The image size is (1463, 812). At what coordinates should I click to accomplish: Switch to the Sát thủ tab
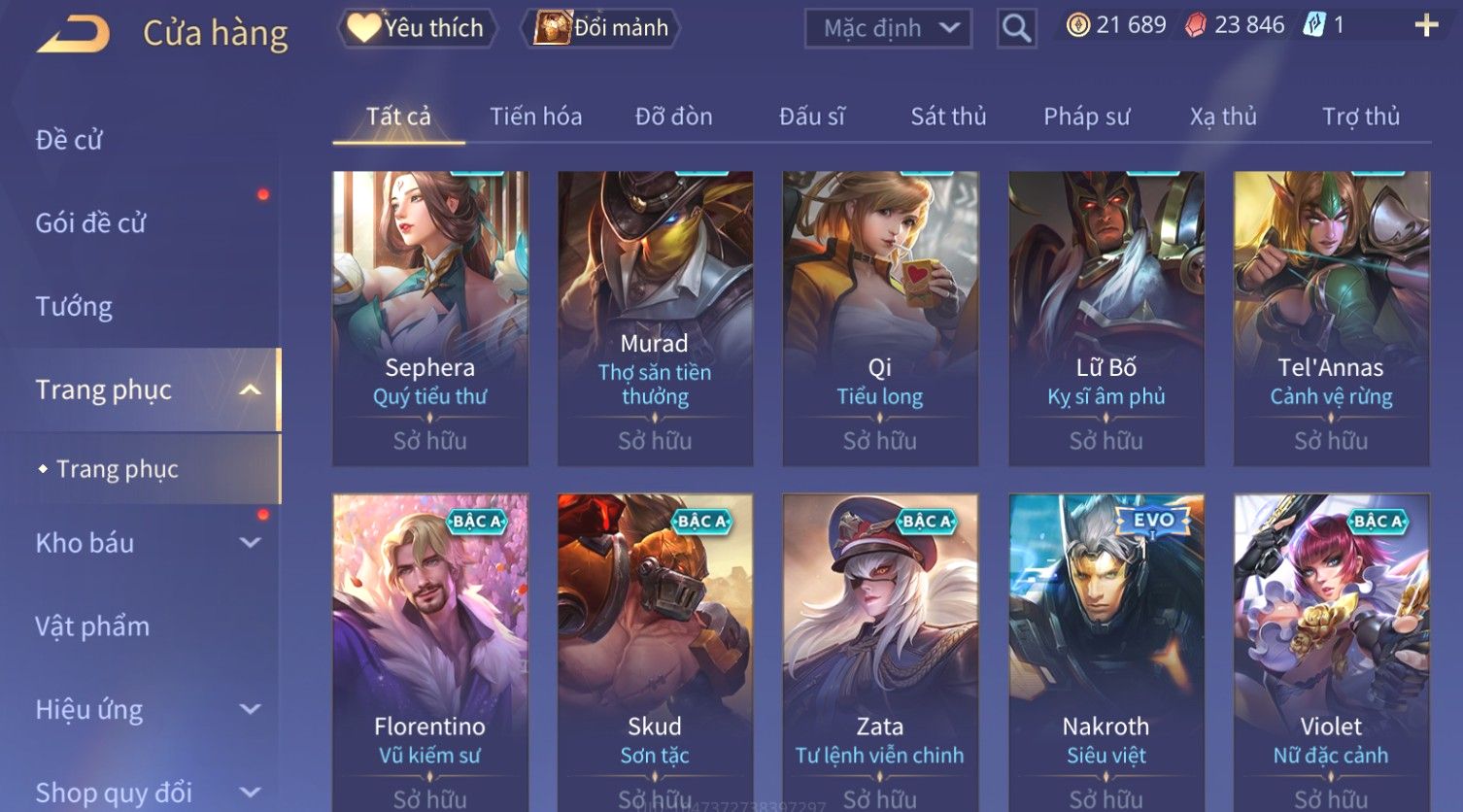[x=948, y=117]
